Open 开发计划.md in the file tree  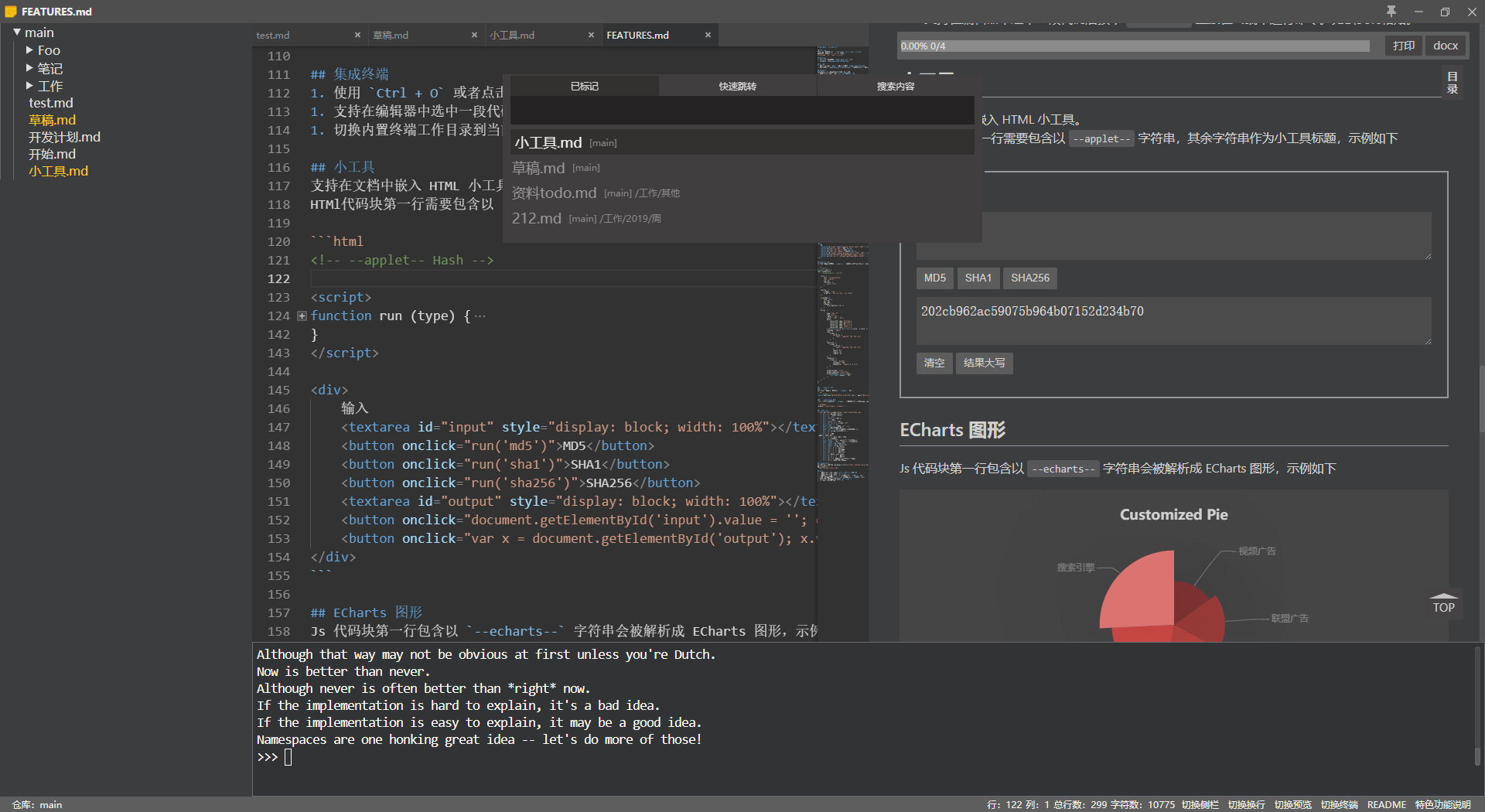coord(65,137)
